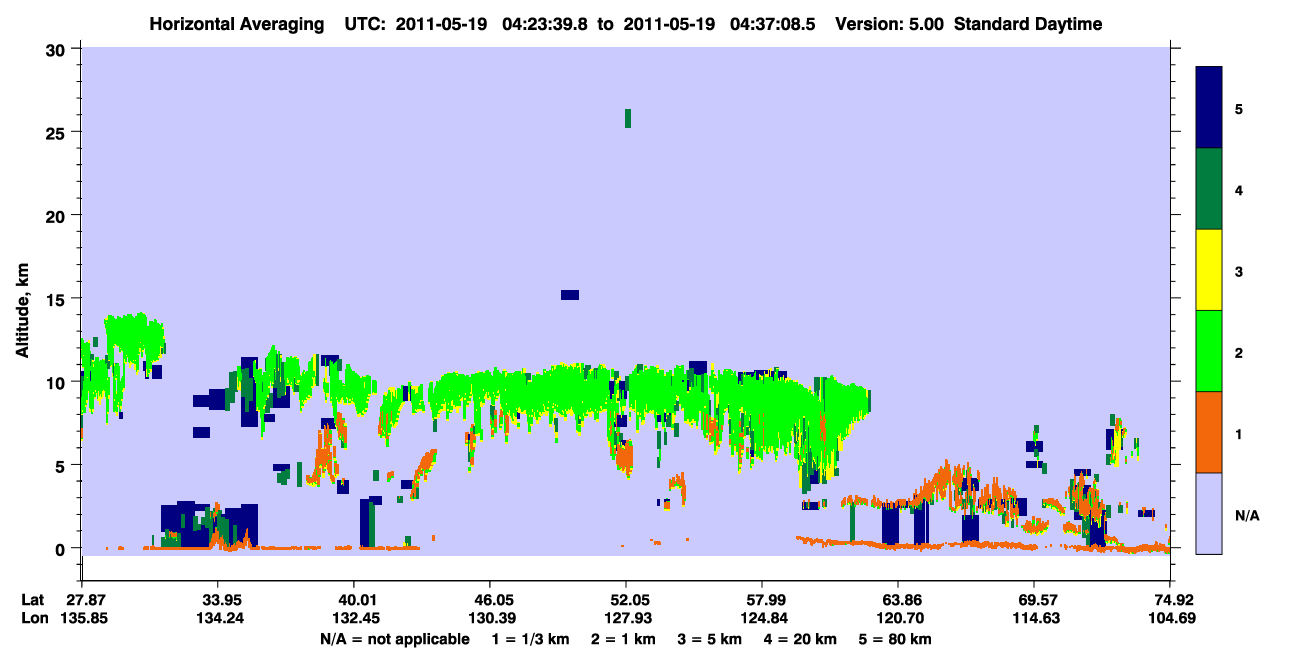
Task: Click the y-axis tick label 10
Action: [x=58, y=382]
